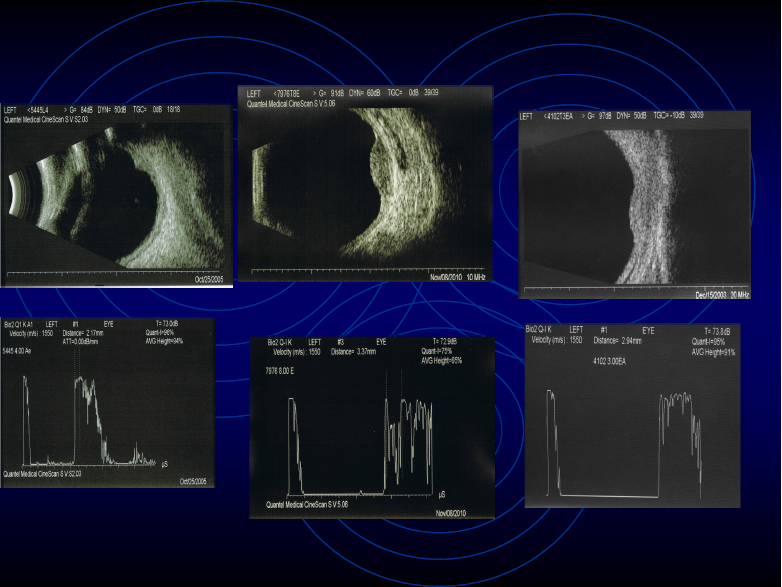The width and height of the screenshot is (782, 587).
Task: Click the 'T= 73.8dB' value
Action: [x=718, y=331]
